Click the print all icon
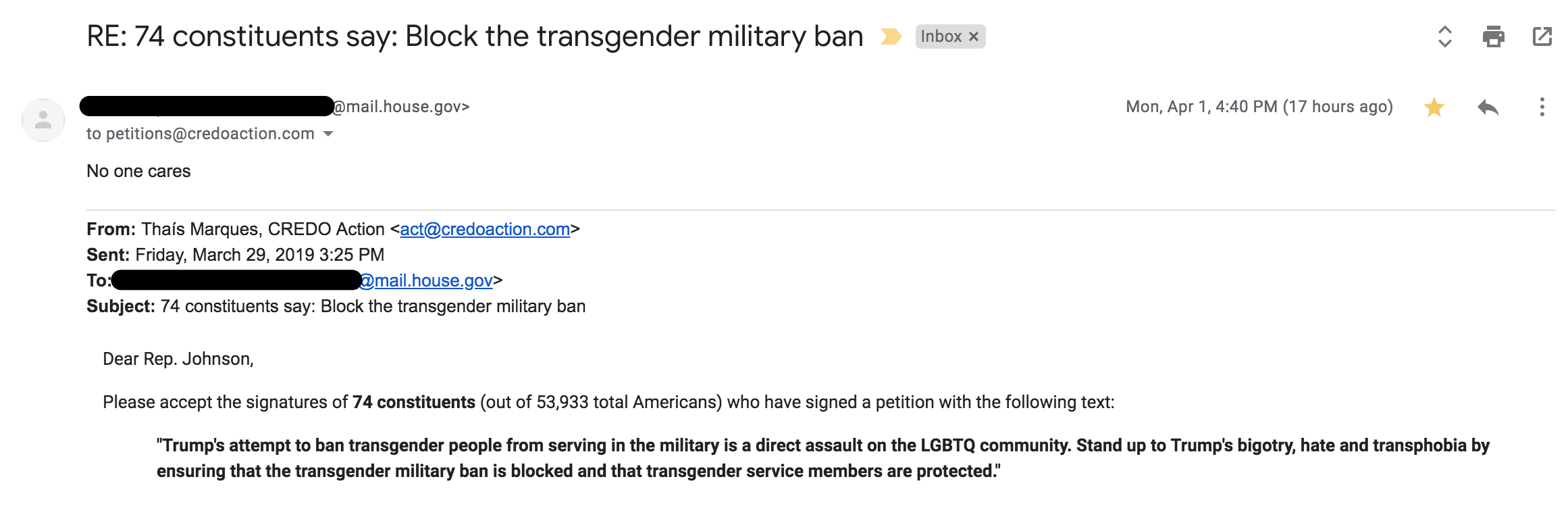 tap(1493, 36)
